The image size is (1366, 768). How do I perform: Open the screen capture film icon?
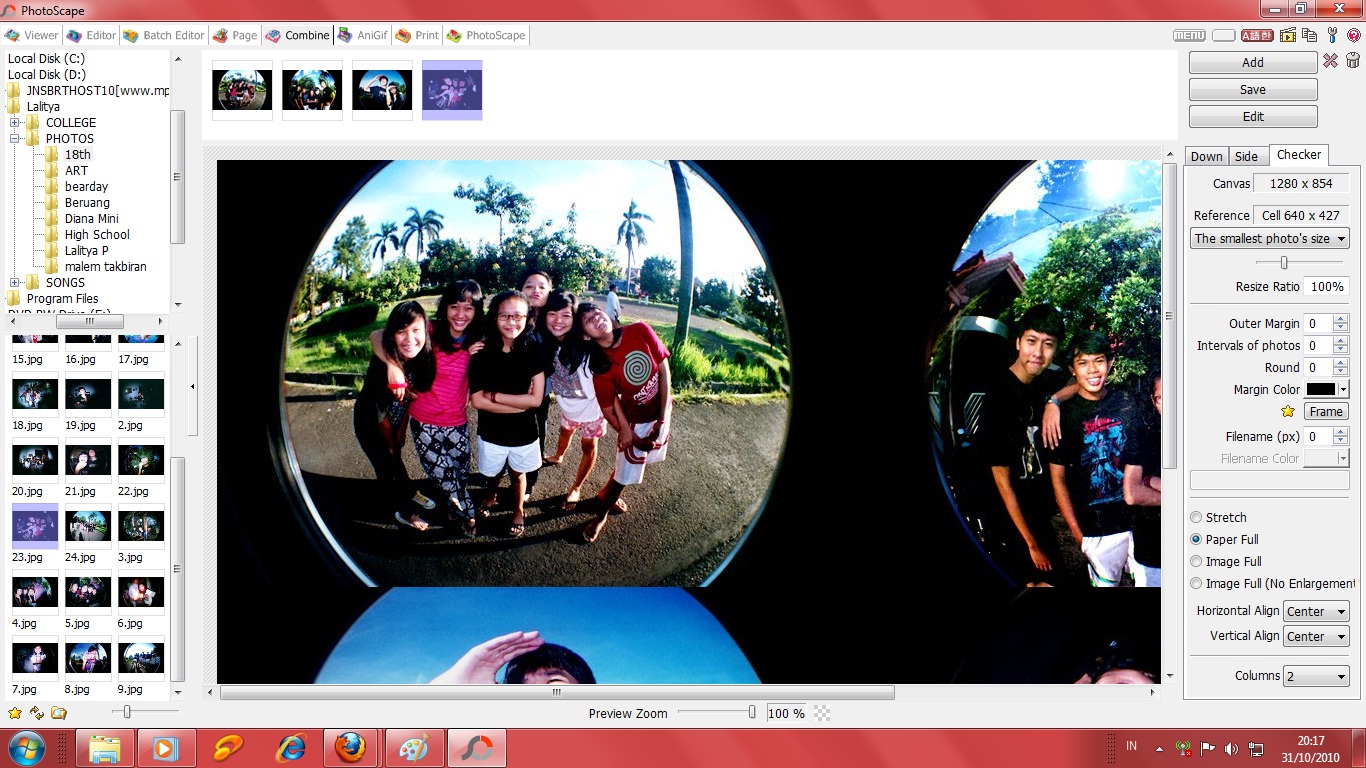point(1288,35)
